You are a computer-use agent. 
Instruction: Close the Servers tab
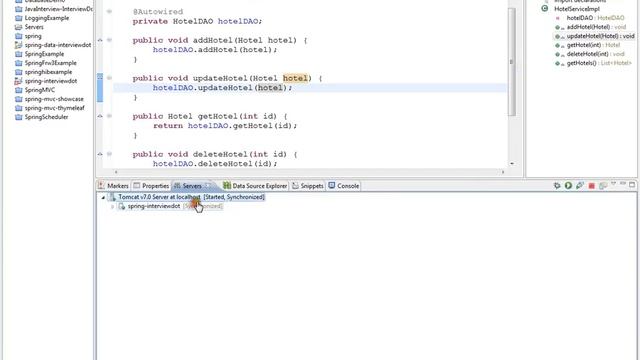tap(208, 186)
